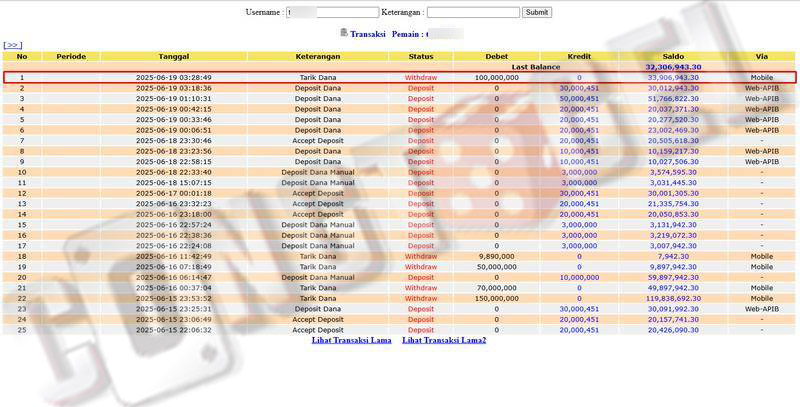Click the [>>] navigation link

pos(13,45)
